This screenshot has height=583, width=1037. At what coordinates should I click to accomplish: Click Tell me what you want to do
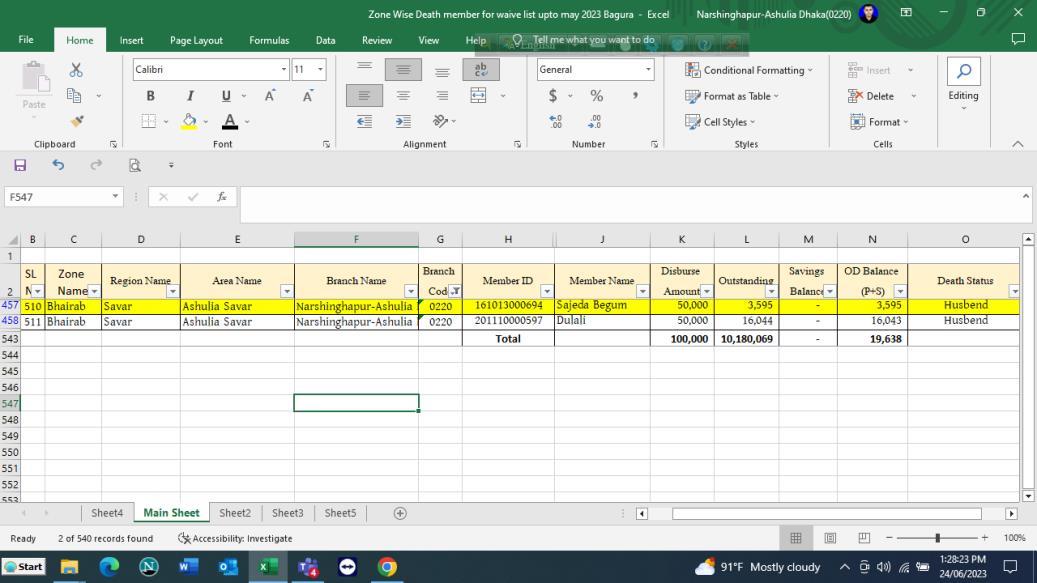(x=593, y=40)
